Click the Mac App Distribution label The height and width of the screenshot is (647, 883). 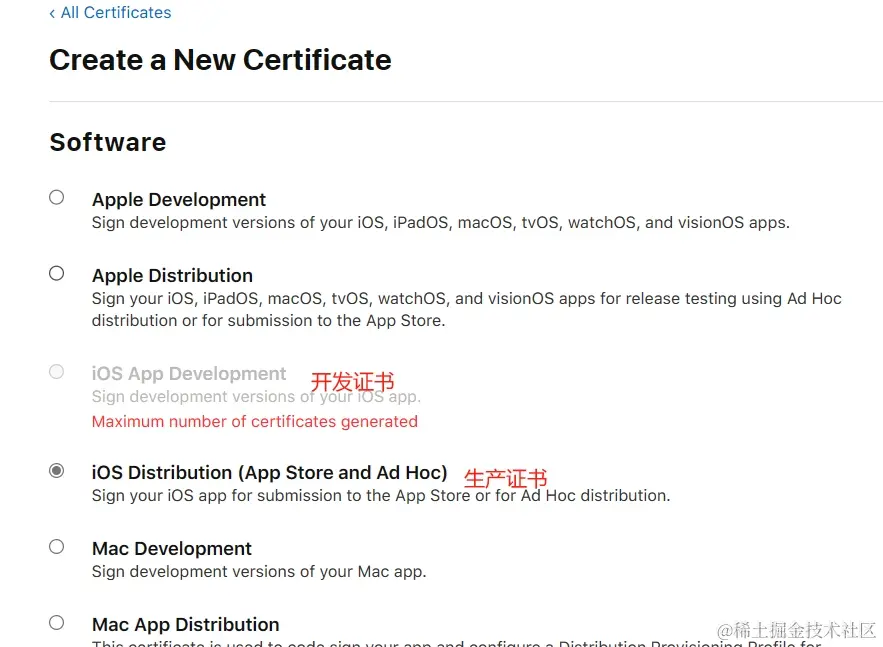[185, 624]
